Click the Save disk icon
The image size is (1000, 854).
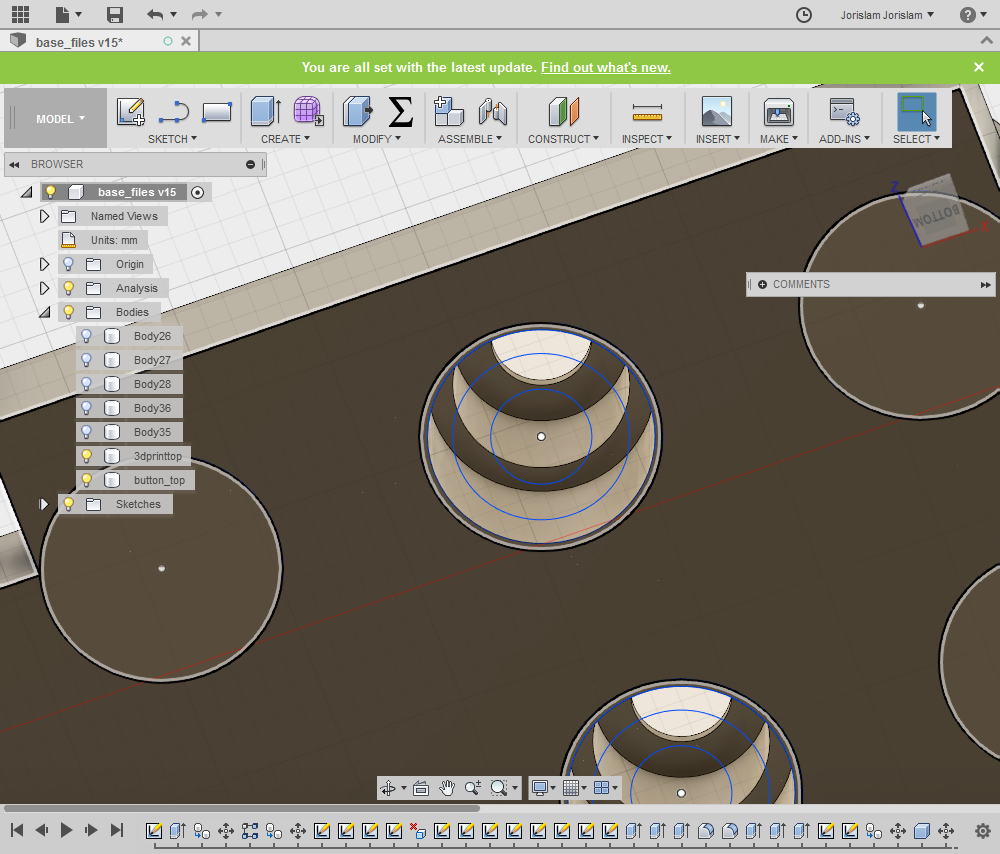tap(115, 15)
